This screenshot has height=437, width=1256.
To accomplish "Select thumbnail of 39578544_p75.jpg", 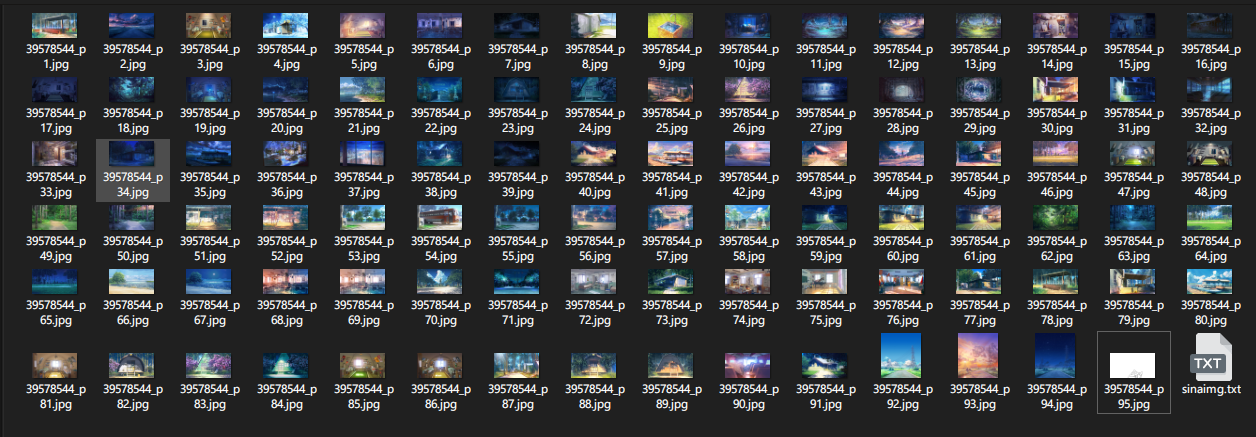I will (x=826, y=282).
